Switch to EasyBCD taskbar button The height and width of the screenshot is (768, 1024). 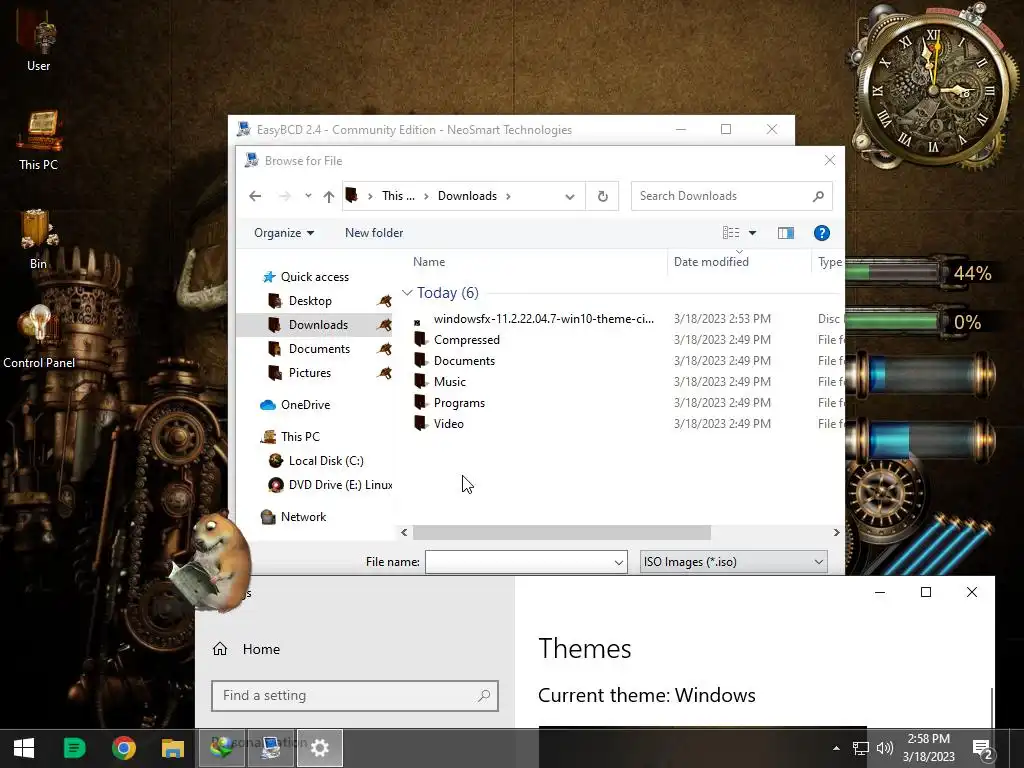[x=270, y=748]
